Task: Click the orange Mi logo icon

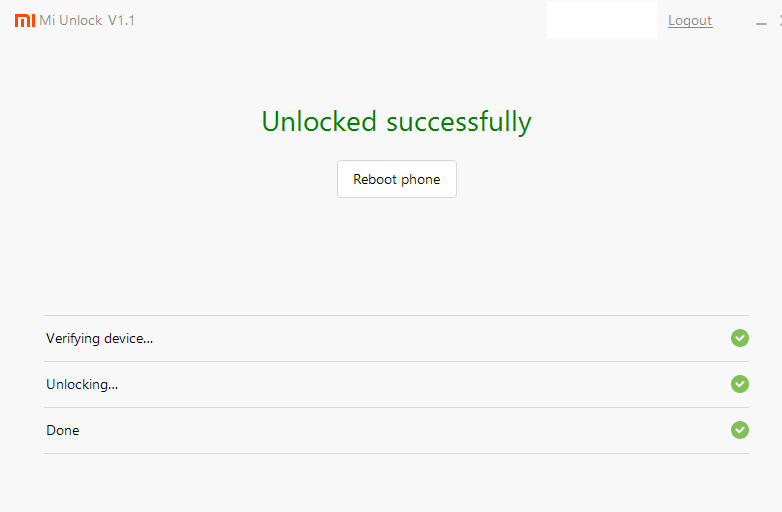Action: click(25, 20)
